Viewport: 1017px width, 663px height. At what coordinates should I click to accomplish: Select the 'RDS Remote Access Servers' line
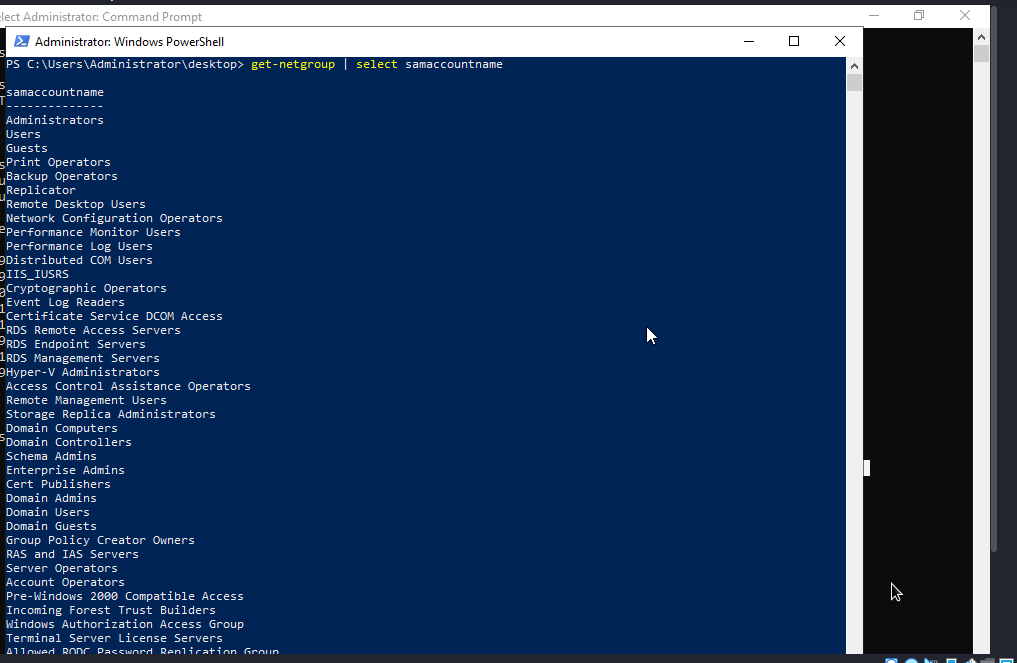(93, 330)
